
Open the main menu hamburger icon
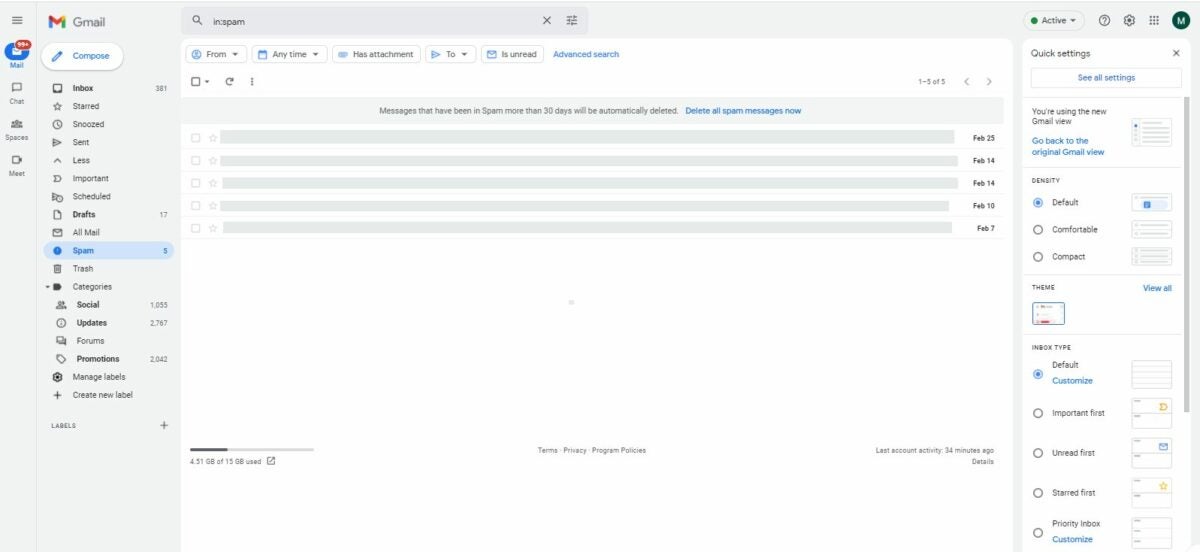point(17,20)
